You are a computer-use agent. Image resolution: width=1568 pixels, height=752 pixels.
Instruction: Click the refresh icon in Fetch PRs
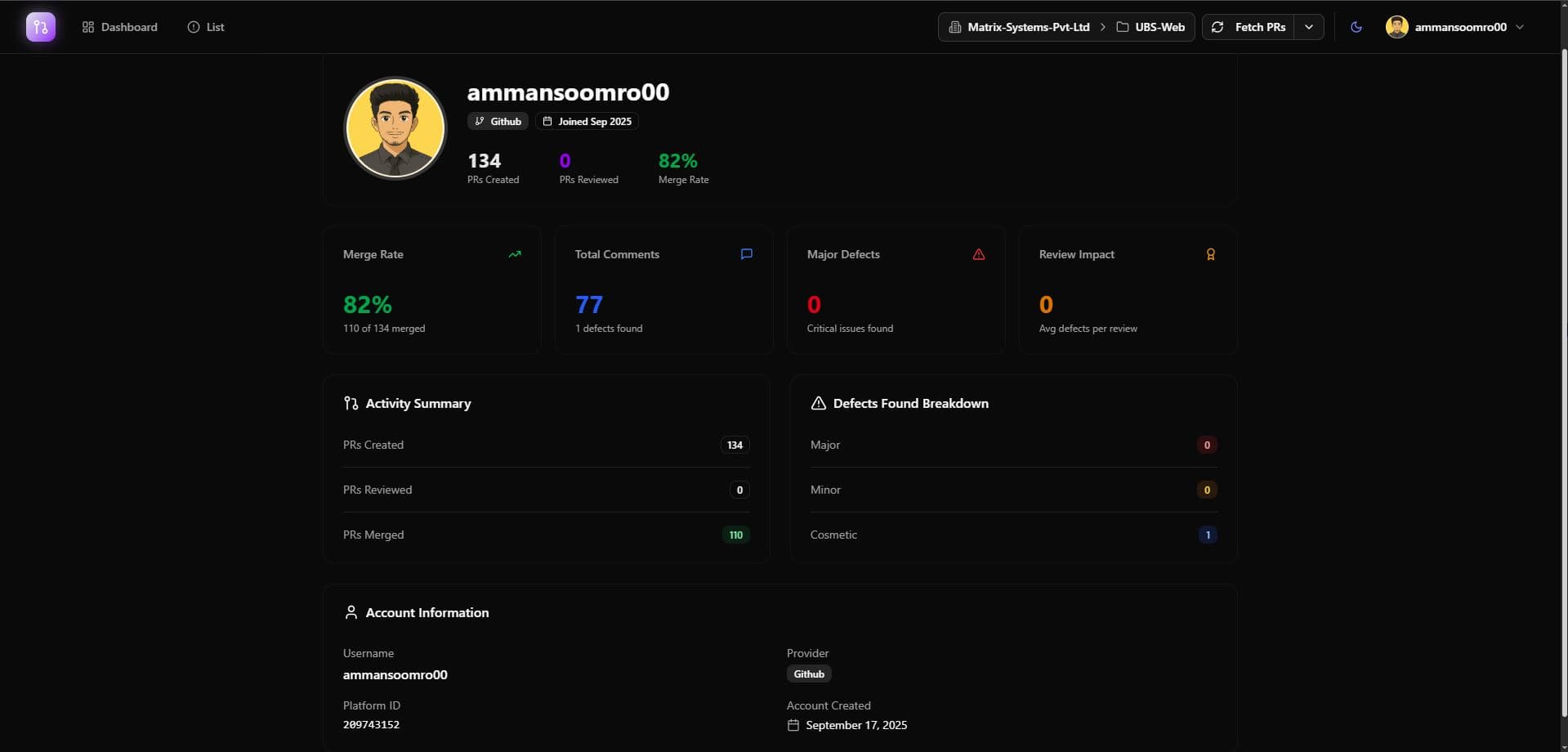(x=1217, y=27)
